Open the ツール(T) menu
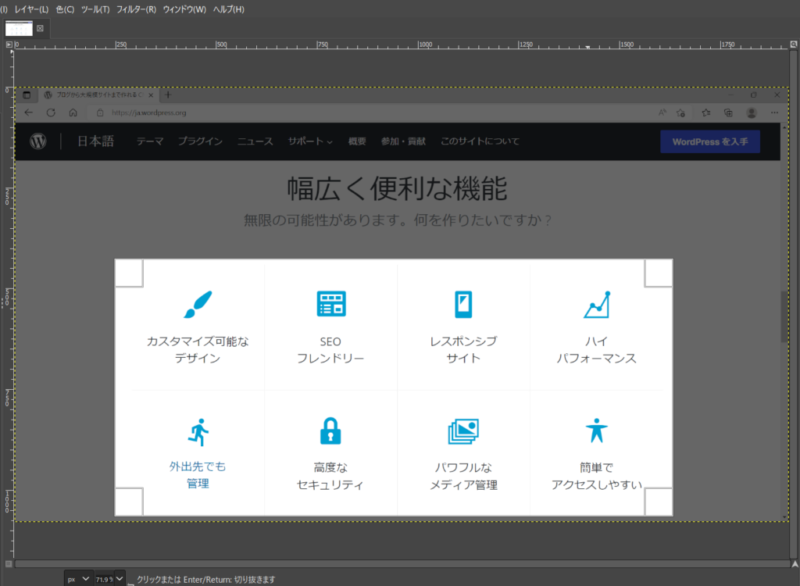This screenshot has height=586, width=800. (x=95, y=9)
